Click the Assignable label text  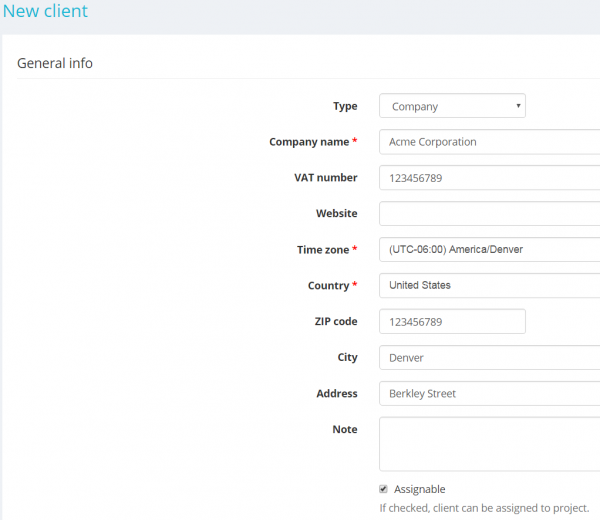(419, 489)
